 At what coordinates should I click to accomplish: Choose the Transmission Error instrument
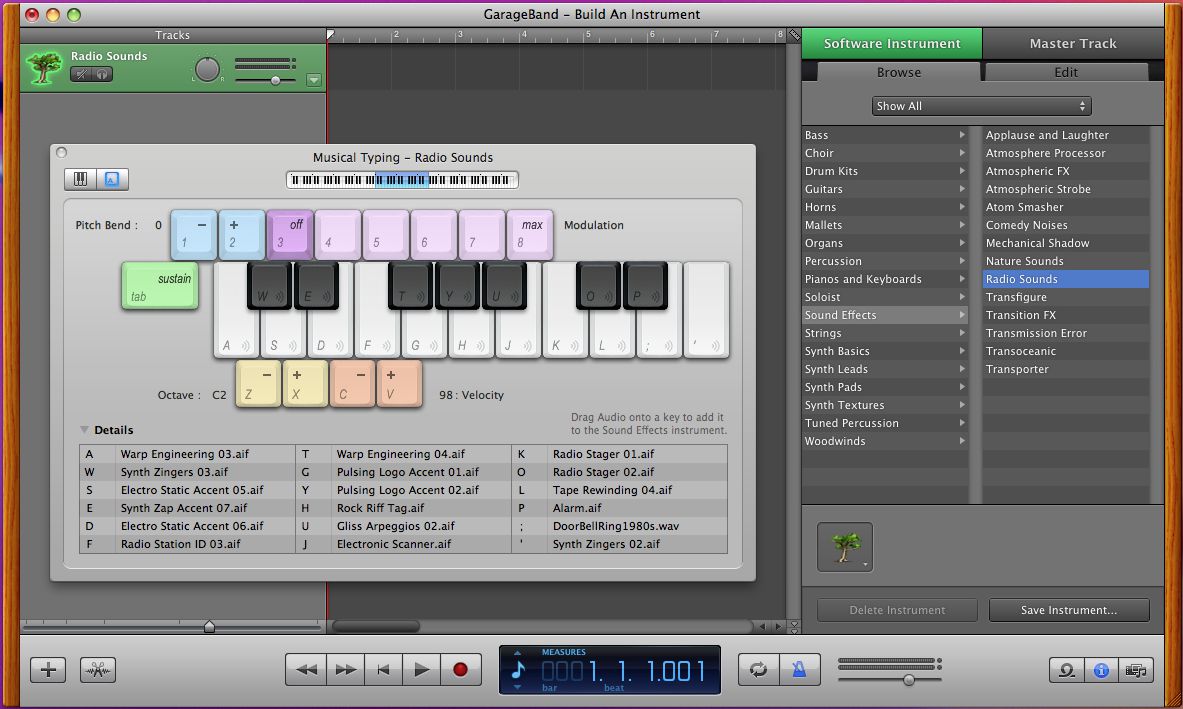[1065, 333]
